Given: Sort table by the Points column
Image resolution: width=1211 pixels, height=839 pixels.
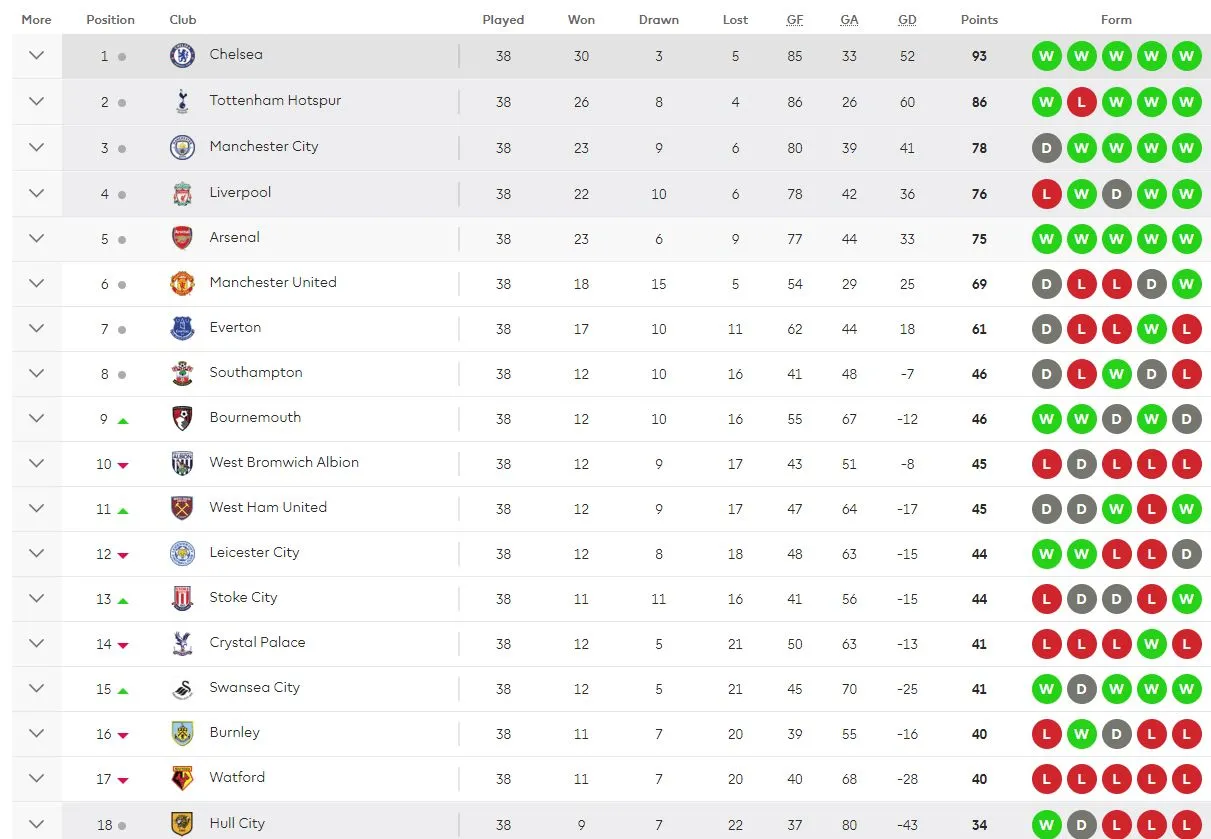Looking at the screenshot, I should pos(979,18).
